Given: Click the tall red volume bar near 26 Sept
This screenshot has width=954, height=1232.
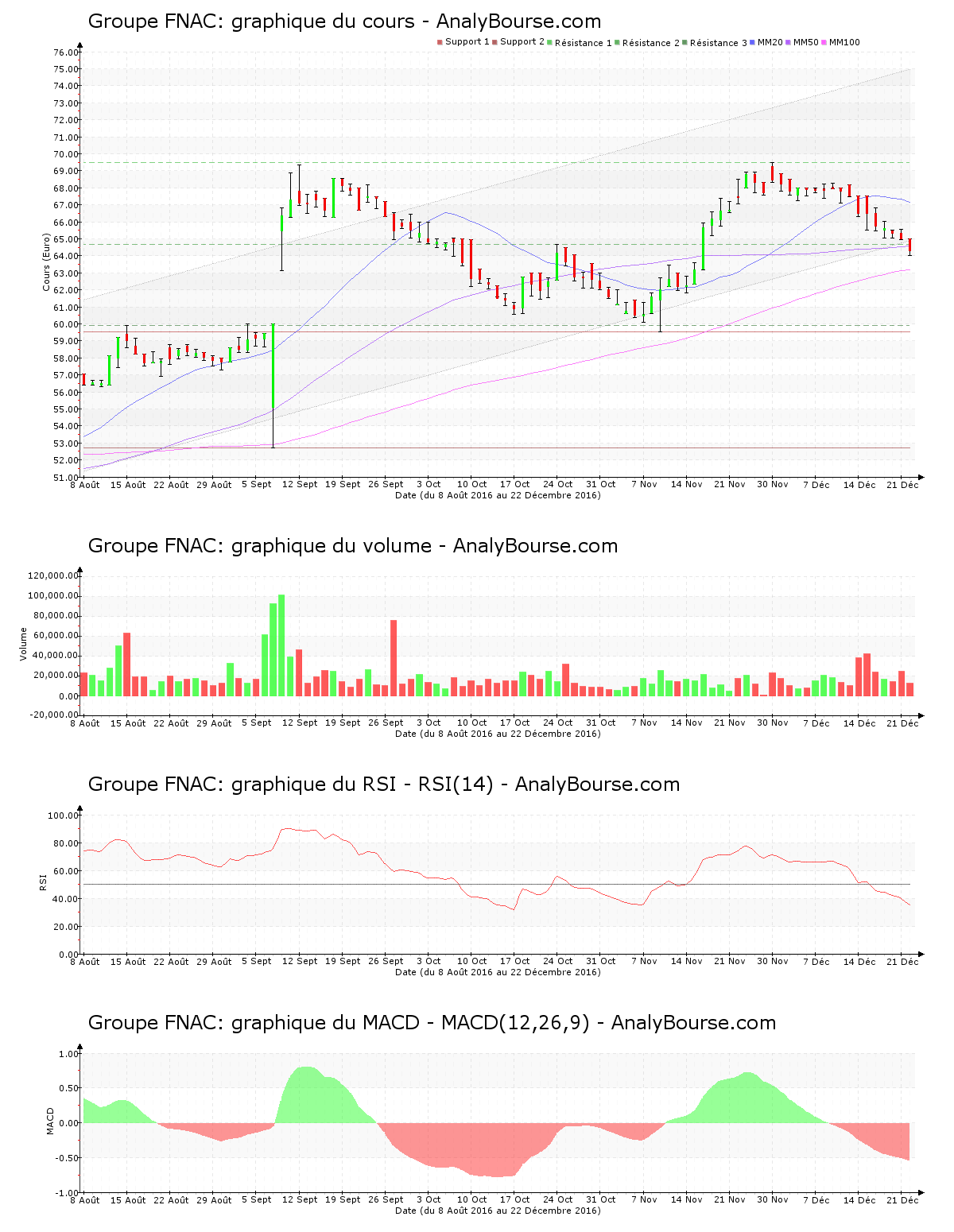Looking at the screenshot, I should pyautogui.click(x=394, y=658).
